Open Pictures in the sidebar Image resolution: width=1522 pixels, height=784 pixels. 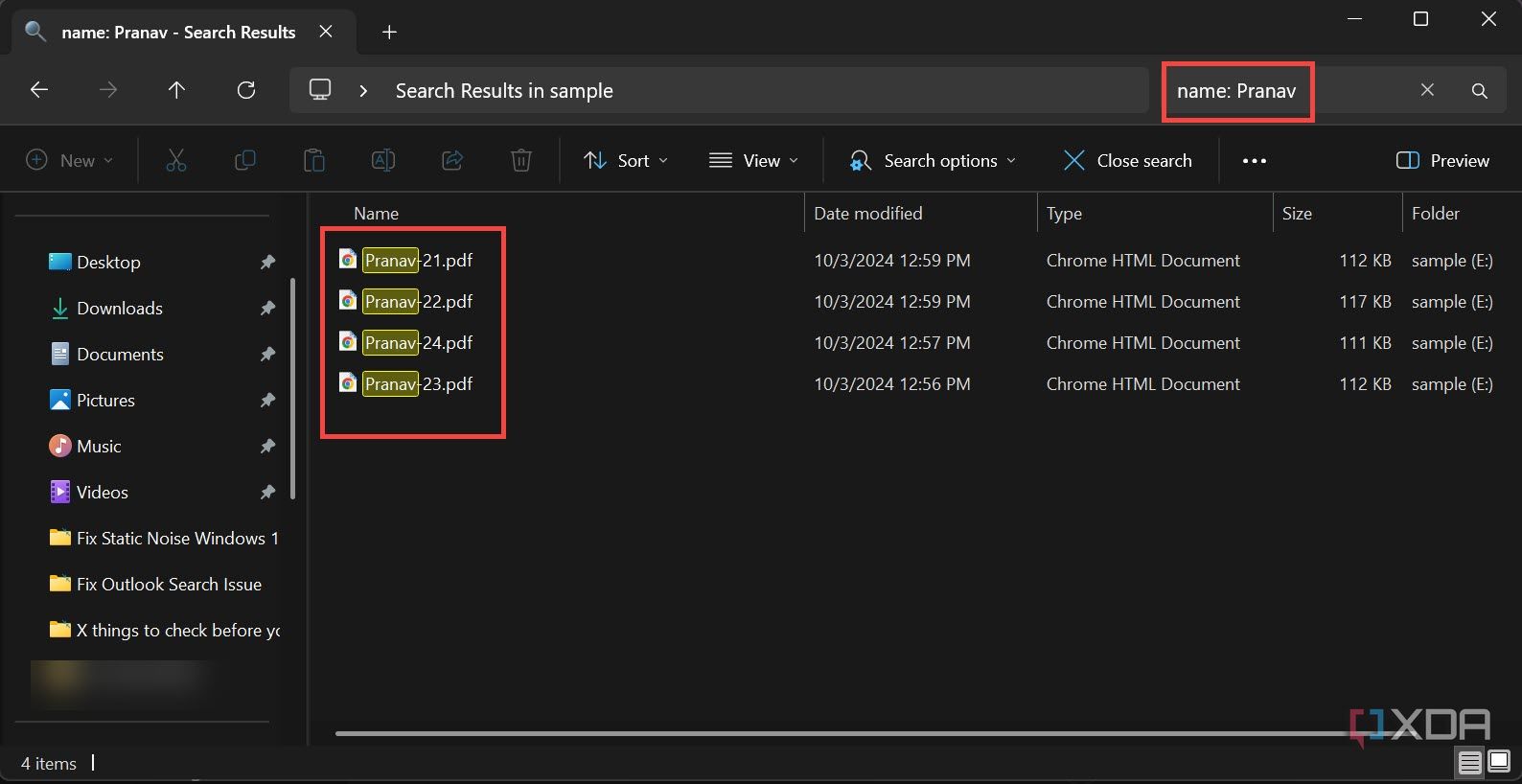click(105, 401)
